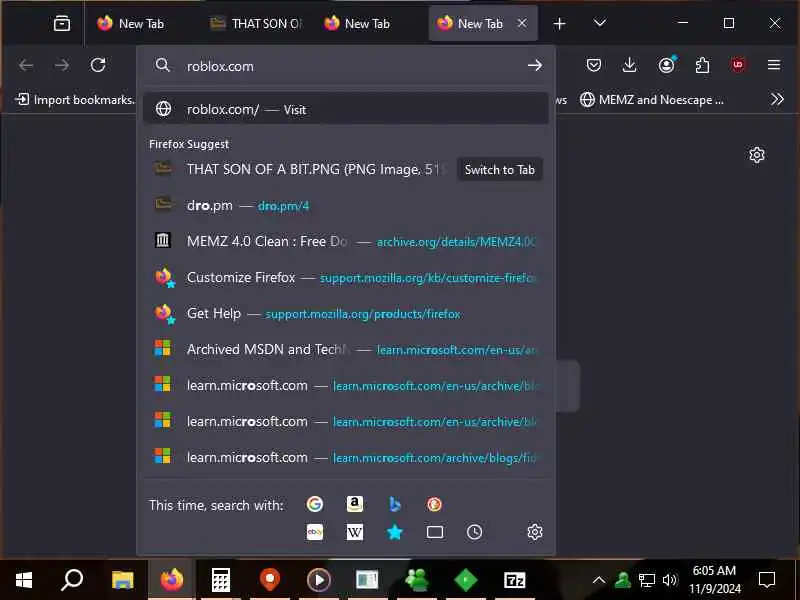This screenshot has height=600, width=800.
Task: Show hidden system tray icons
Action: coord(599,580)
